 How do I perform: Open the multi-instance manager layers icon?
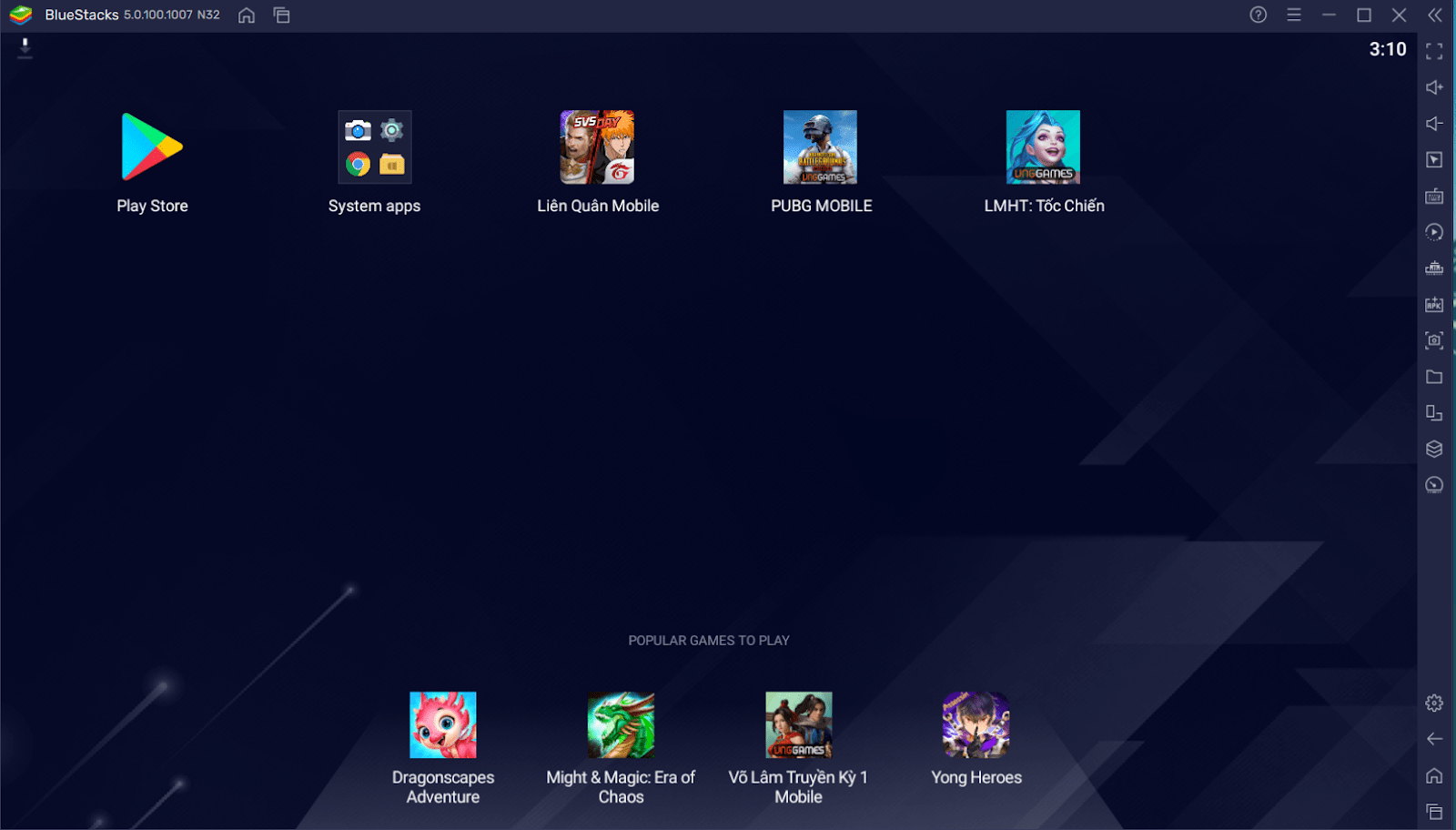(x=1434, y=449)
